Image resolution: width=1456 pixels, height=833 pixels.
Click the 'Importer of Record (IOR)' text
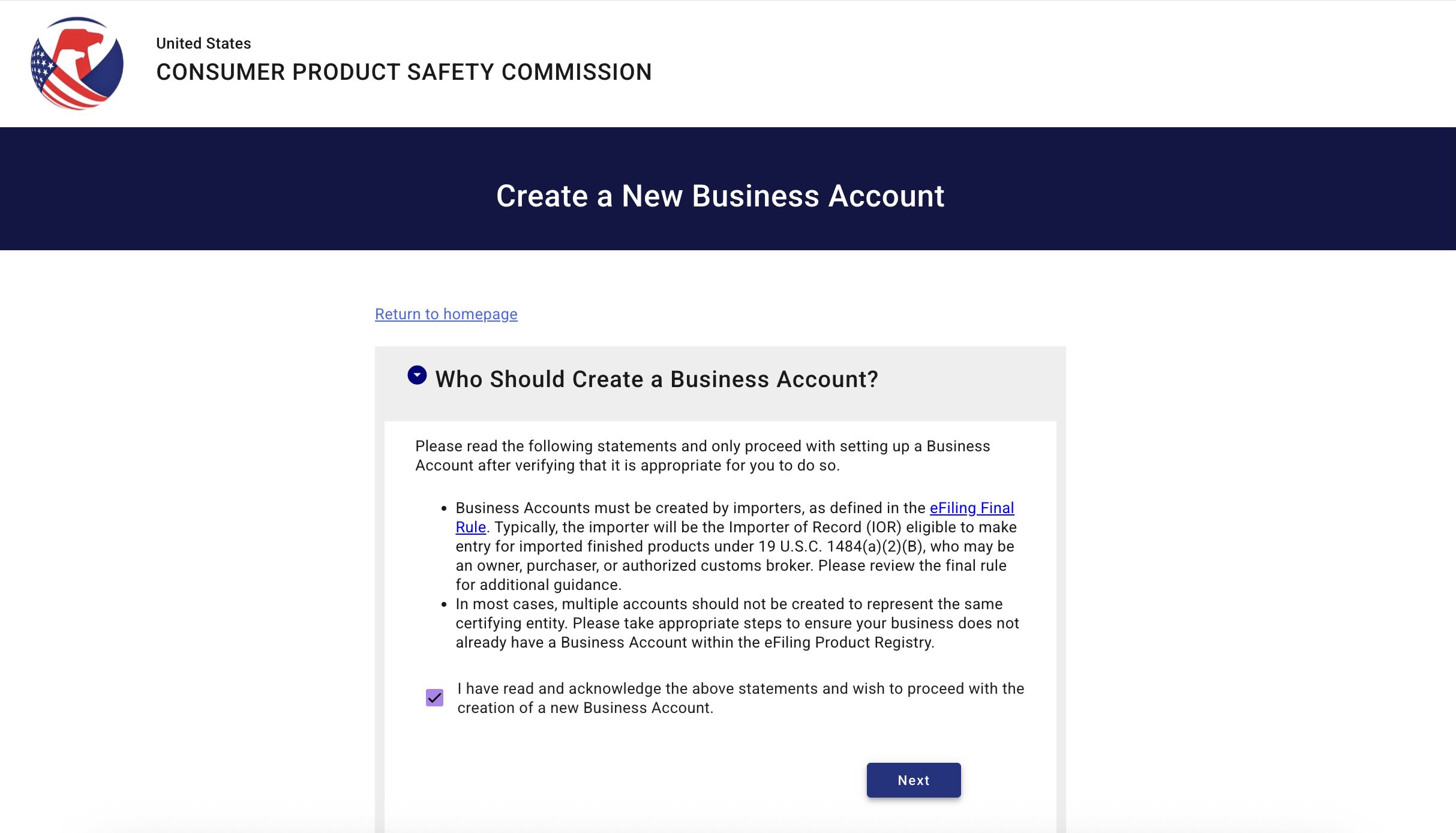[x=815, y=527]
